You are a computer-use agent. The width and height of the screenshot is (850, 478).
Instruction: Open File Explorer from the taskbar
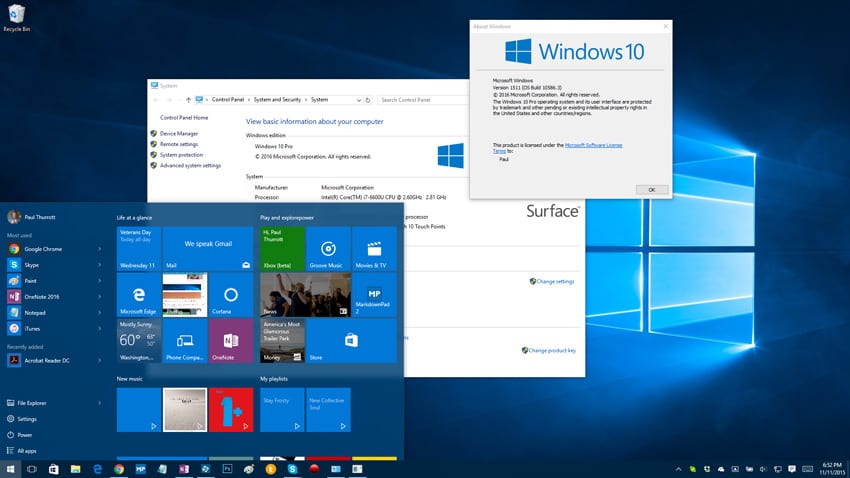(x=75, y=469)
